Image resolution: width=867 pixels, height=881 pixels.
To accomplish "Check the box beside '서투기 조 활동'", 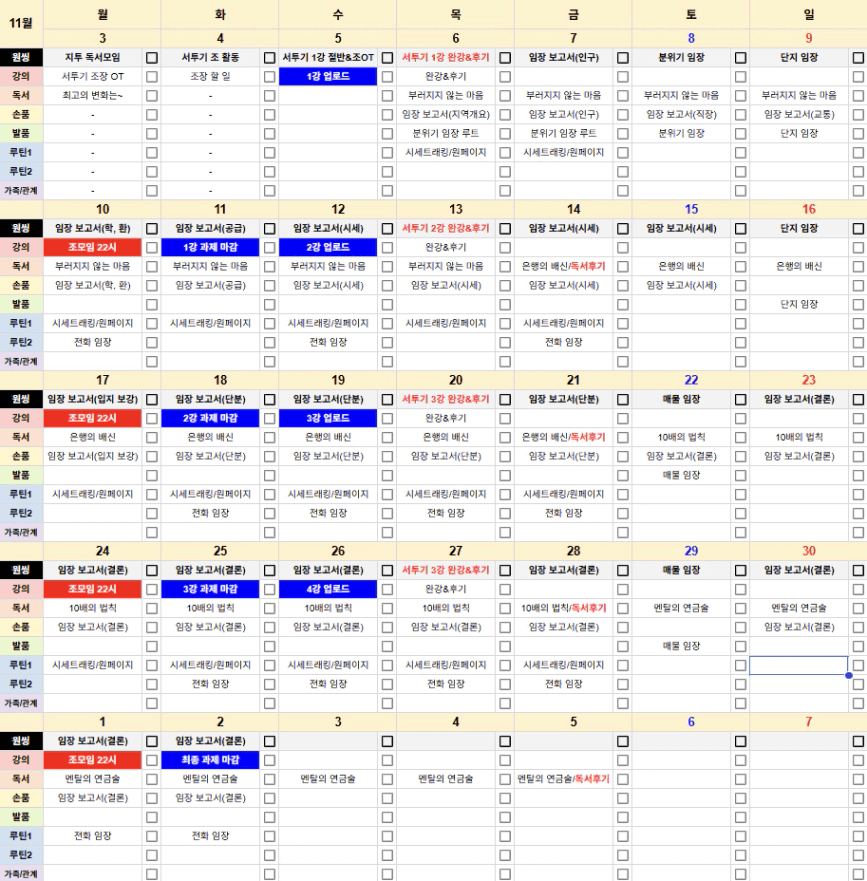I will click(x=270, y=58).
